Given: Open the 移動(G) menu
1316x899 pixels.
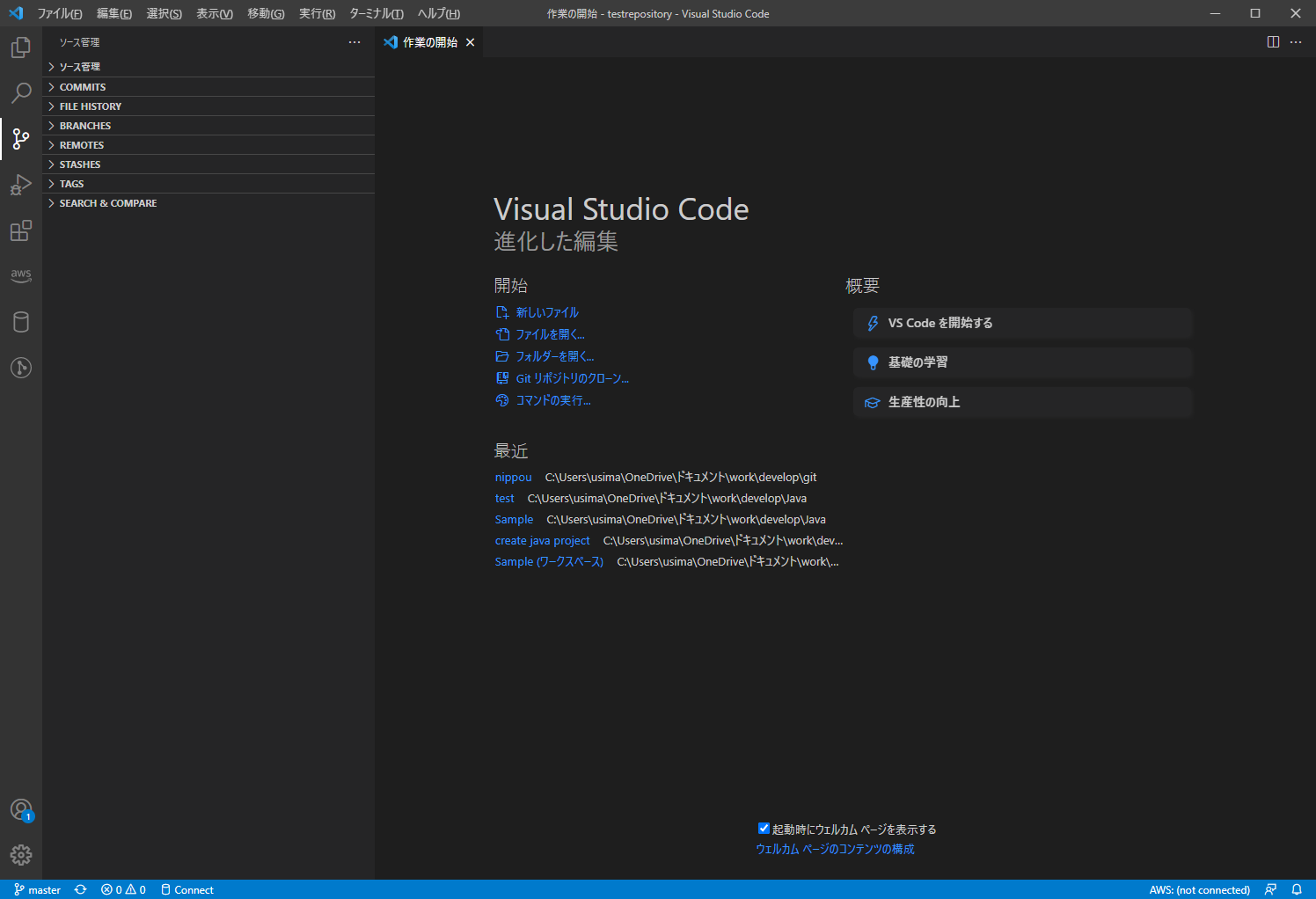Looking at the screenshot, I should 266,13.
